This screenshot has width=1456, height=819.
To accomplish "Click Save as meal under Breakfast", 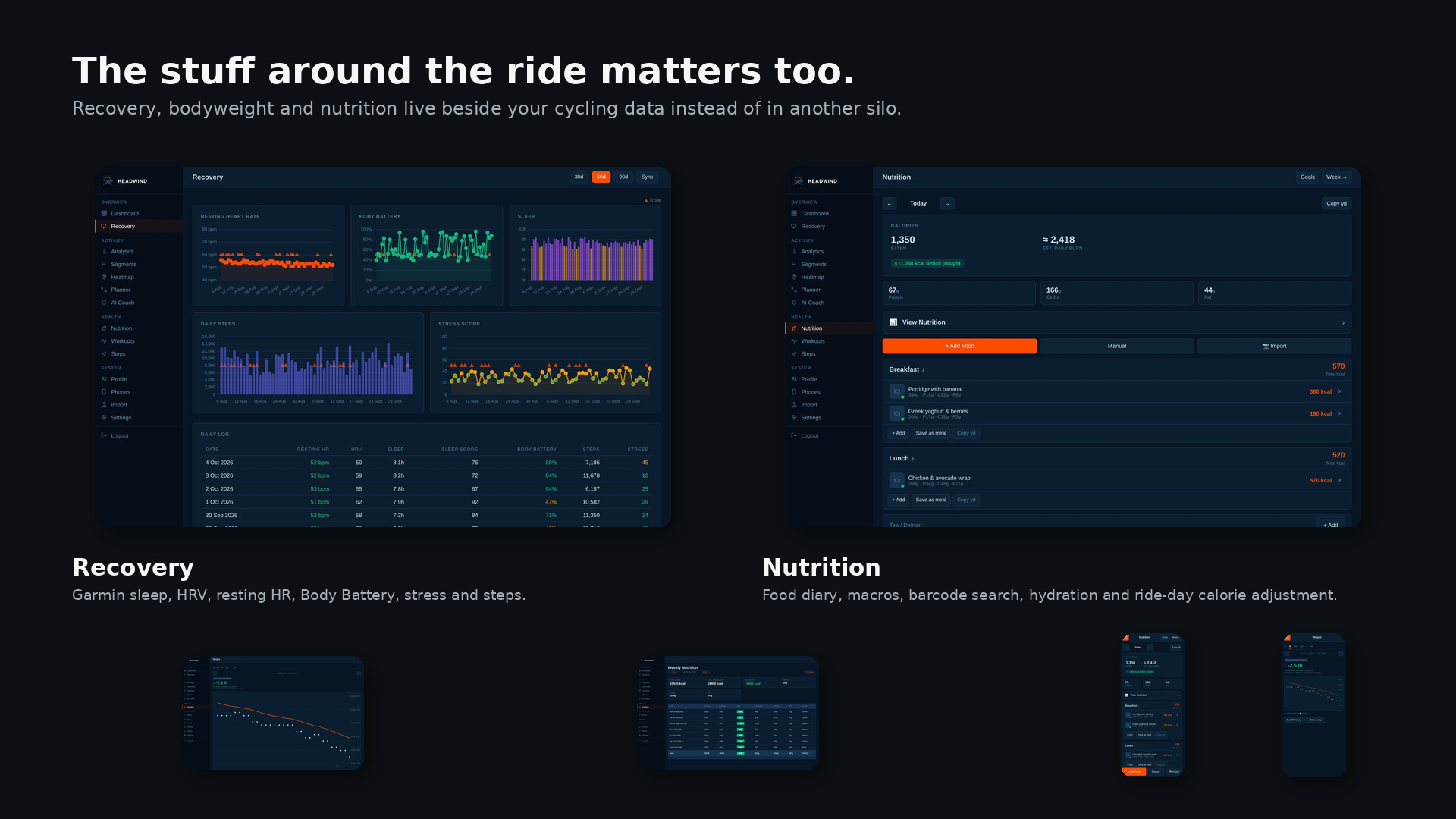I will pyautogui.click(x=930, y=434).
